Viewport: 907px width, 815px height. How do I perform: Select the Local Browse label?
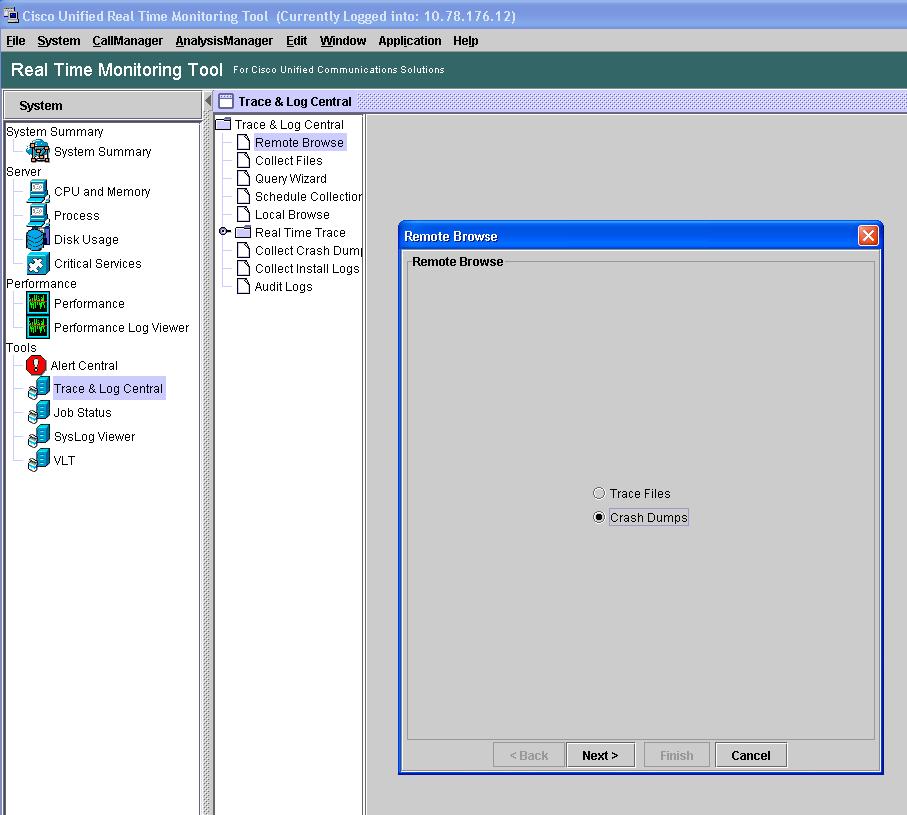(292, 215)
